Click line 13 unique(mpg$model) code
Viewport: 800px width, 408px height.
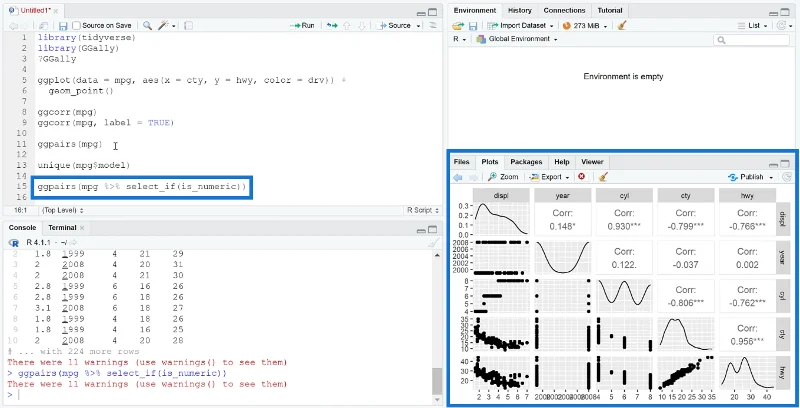pyautogui.click(x=84, y=165)
